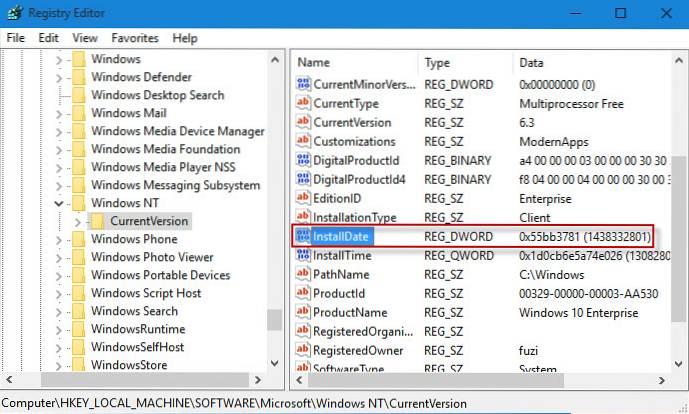Expand the CurrentVersion key arrow
The width and height of the screenshot is (689, 414).
[78, 221]
